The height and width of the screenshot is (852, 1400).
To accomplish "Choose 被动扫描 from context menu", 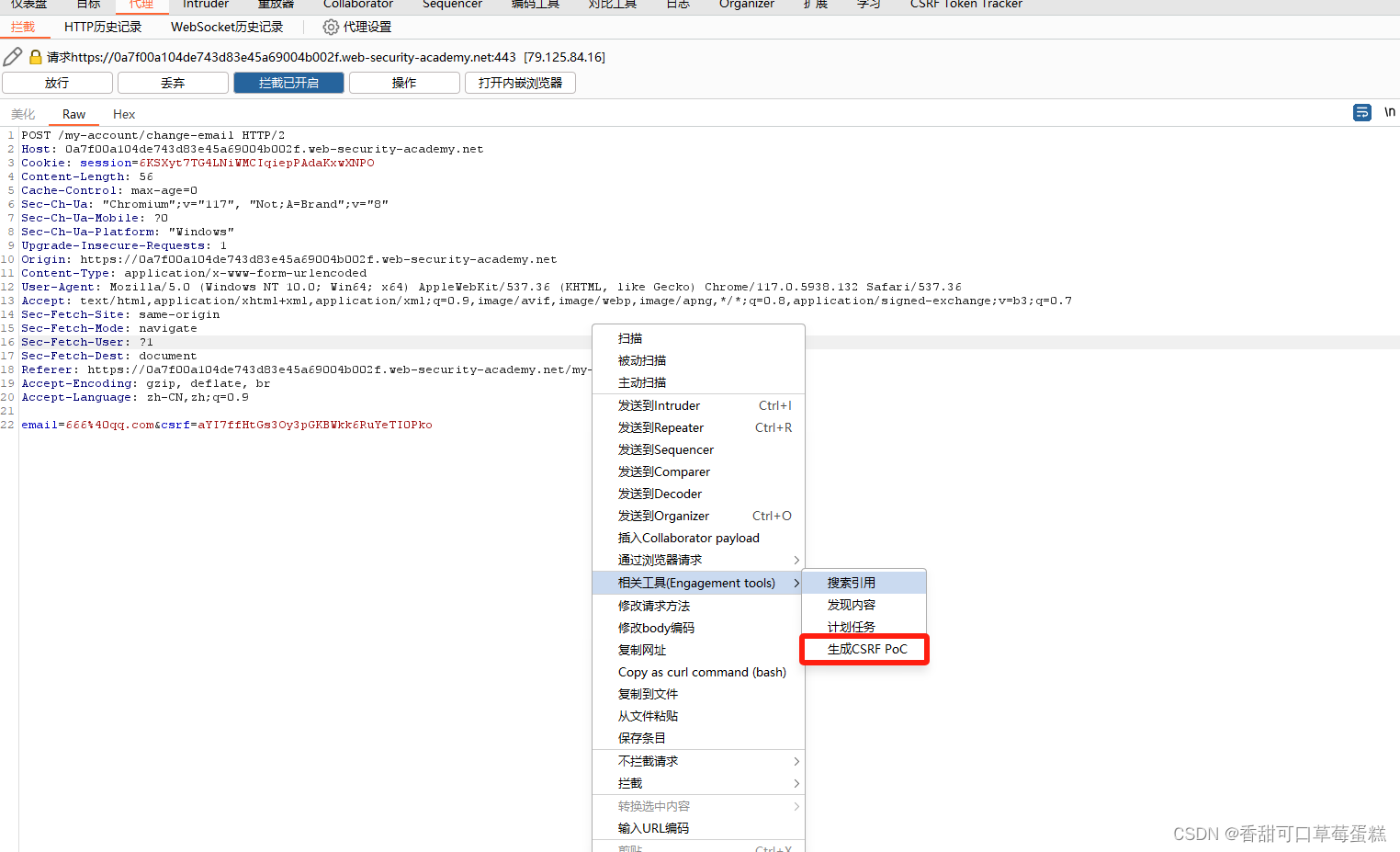I will 698,360.
